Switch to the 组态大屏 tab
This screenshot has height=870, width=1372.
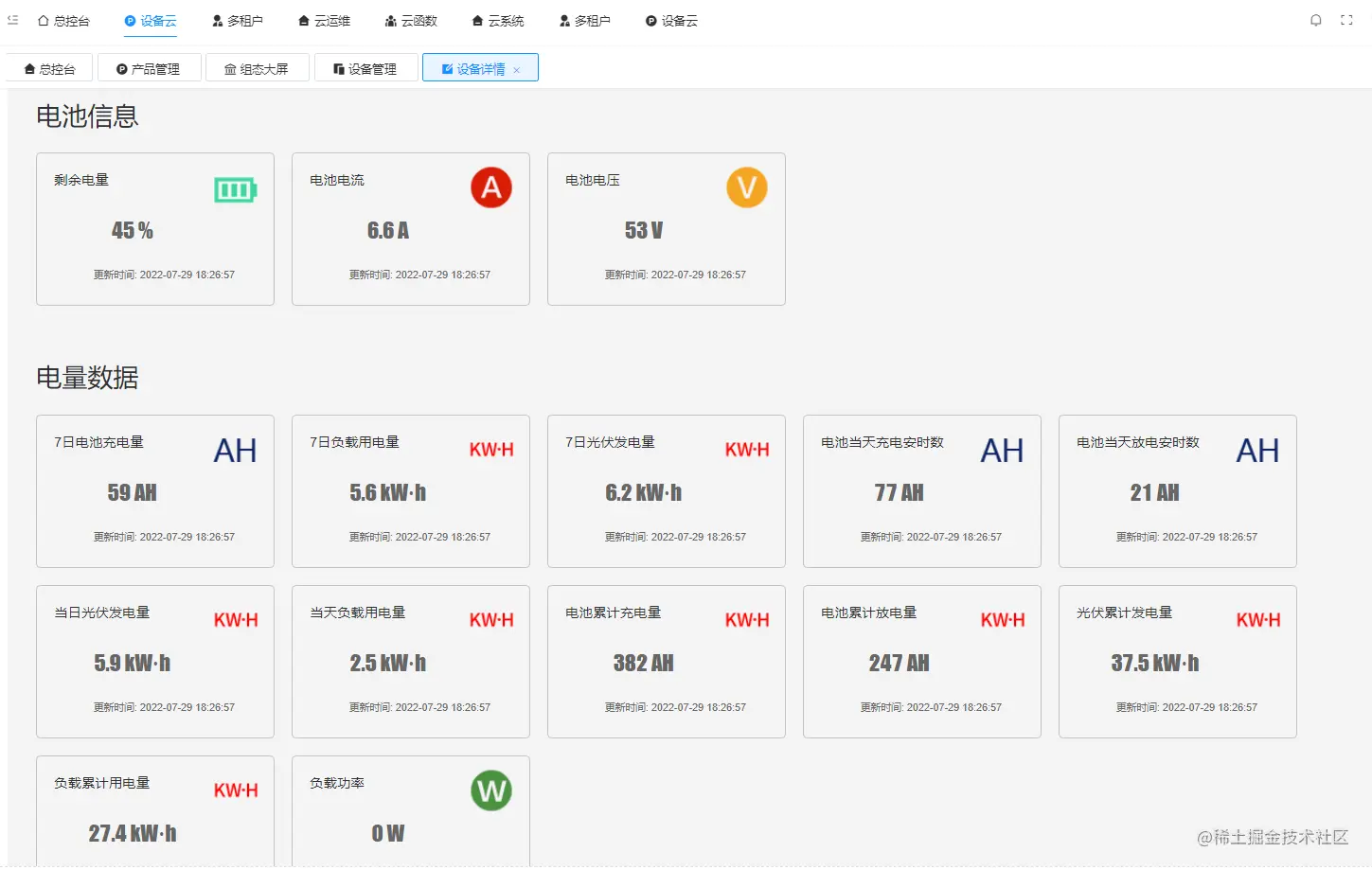click(258, 68)
